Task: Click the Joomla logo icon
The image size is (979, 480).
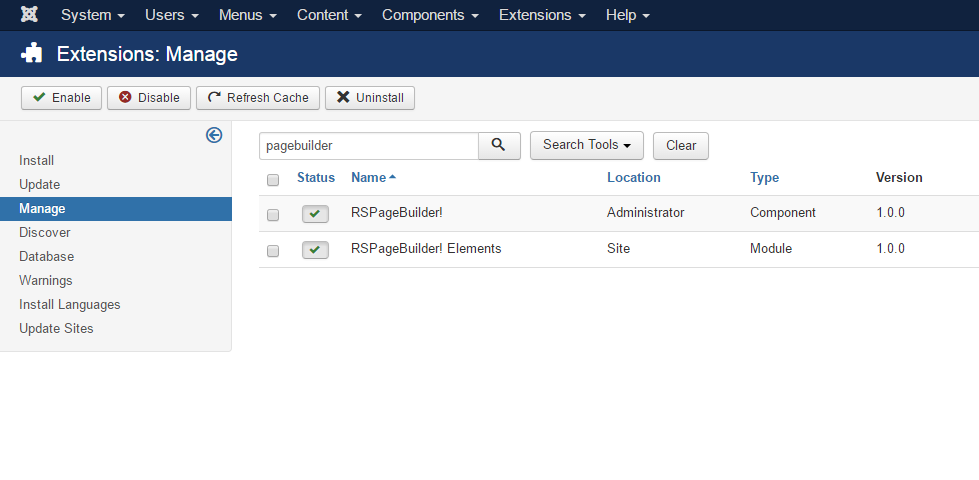Action: click(29, 14)
